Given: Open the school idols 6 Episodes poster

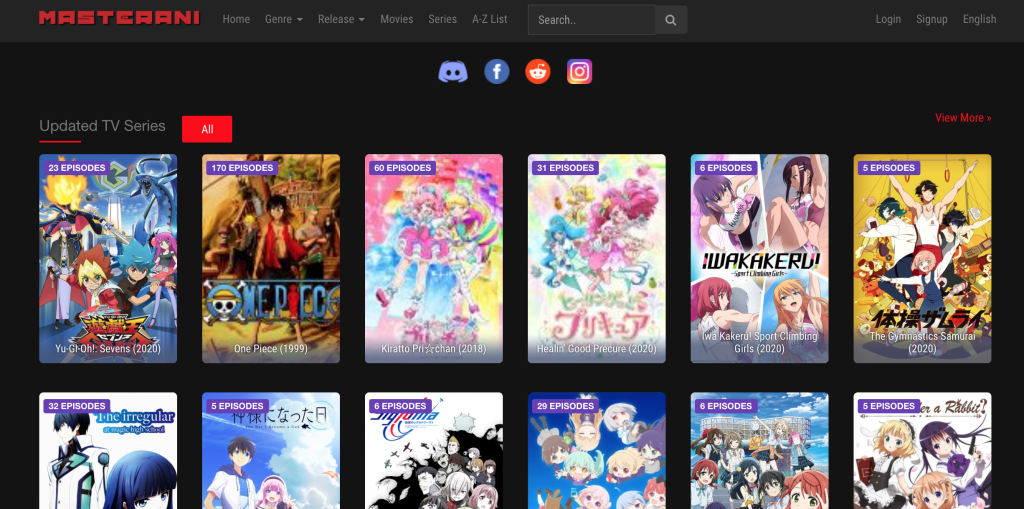Looking at the screenshot, I should 760,451.
